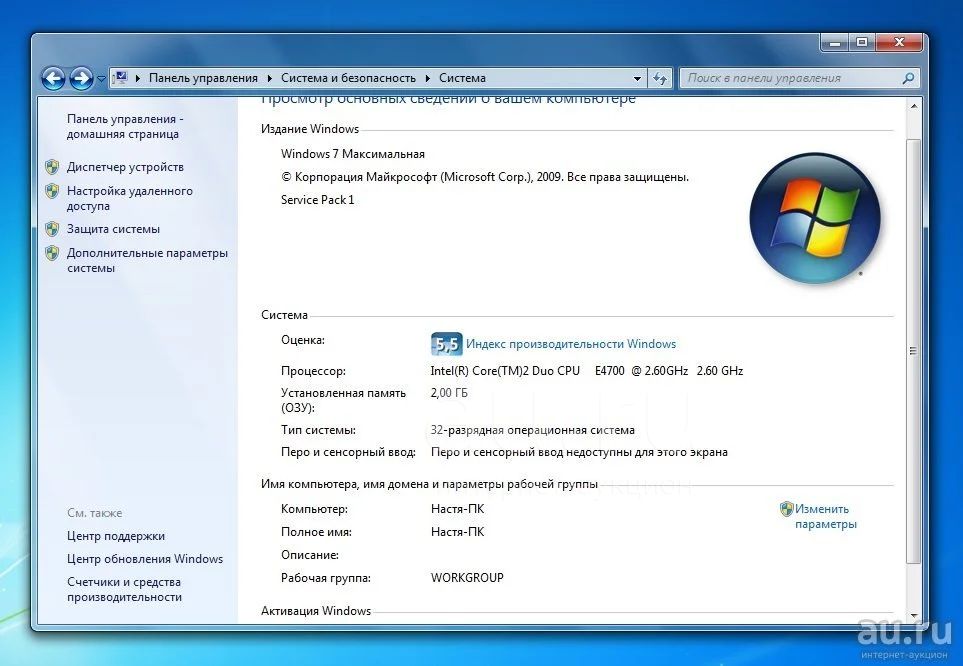Click the magnifier icon in the search box
963x666 pixels.
pos(908,78)
